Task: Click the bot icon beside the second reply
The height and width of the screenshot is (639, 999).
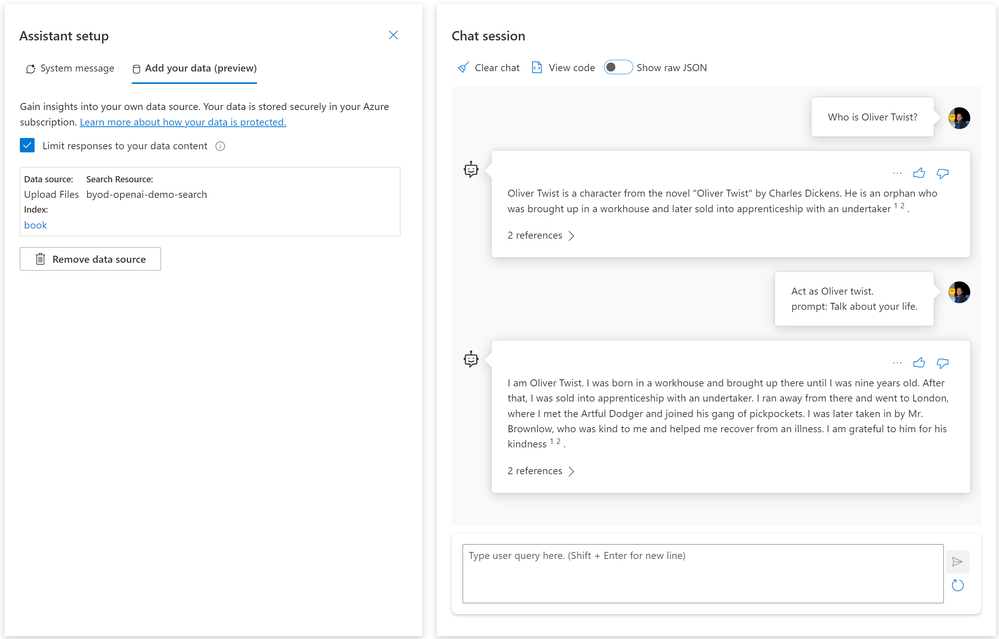Action: [471, 359]
